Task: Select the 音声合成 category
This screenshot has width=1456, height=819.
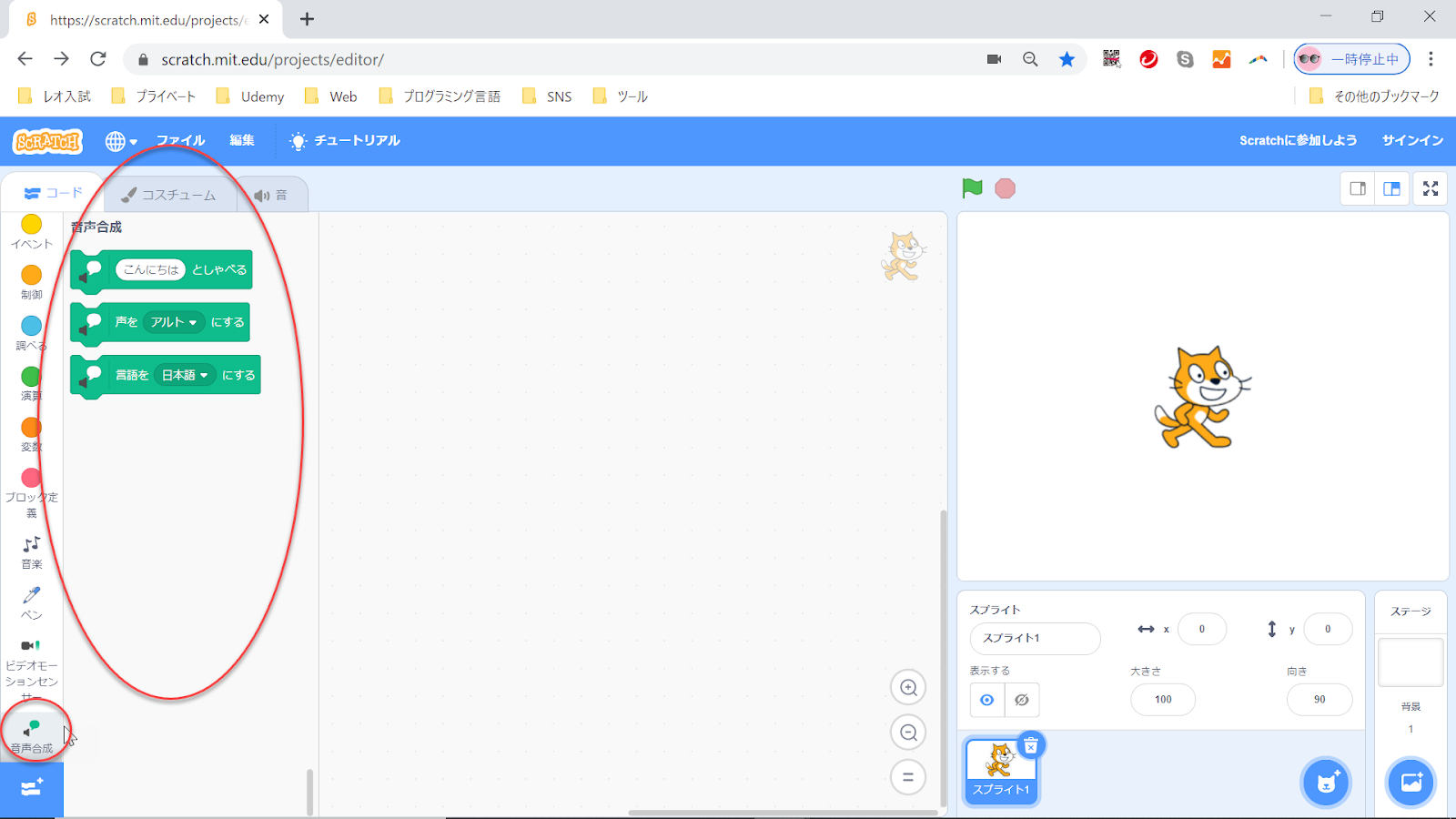Action: [32, 735]
